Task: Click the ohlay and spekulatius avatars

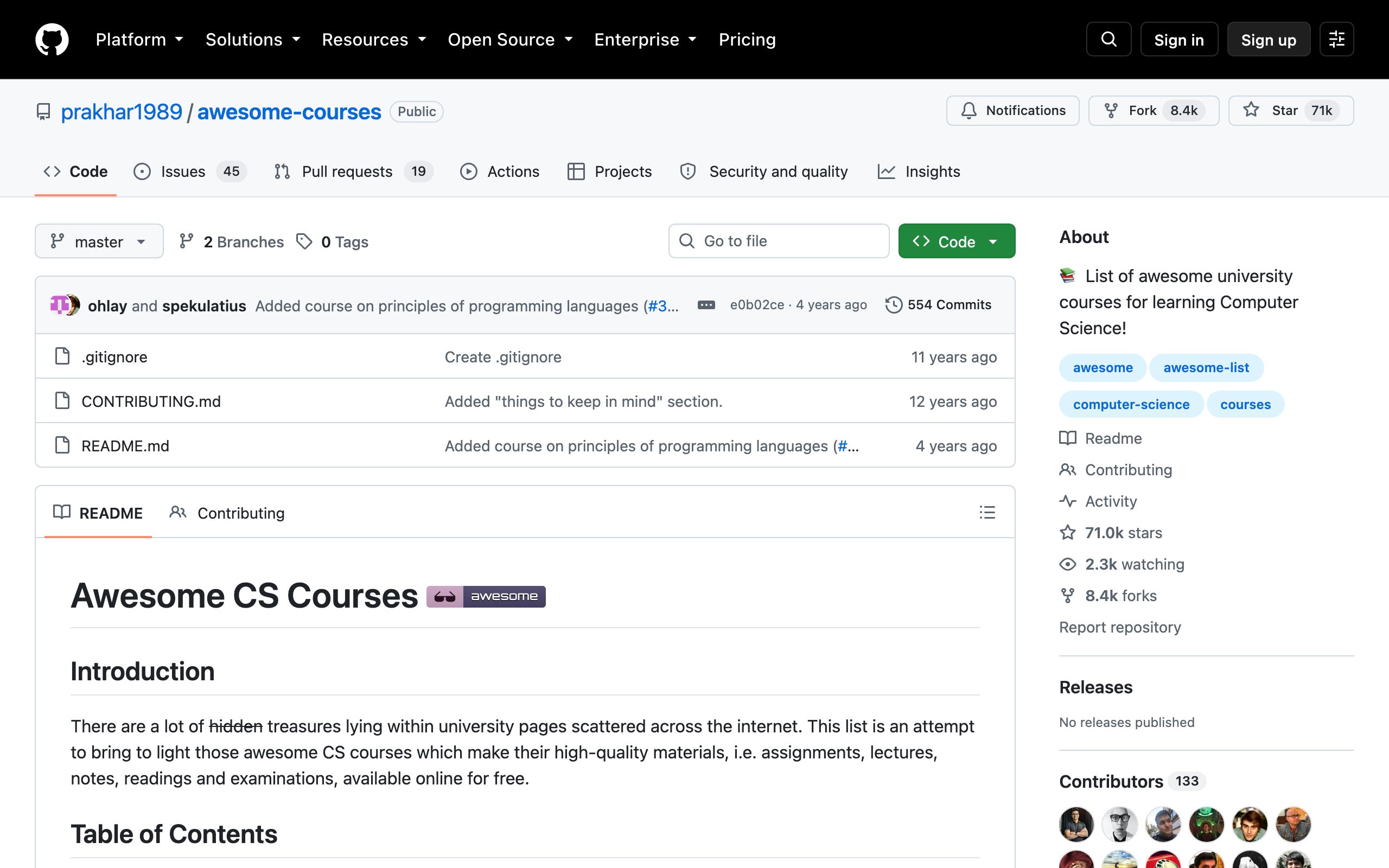Action: pyautogui.click(x=66, y=305)
